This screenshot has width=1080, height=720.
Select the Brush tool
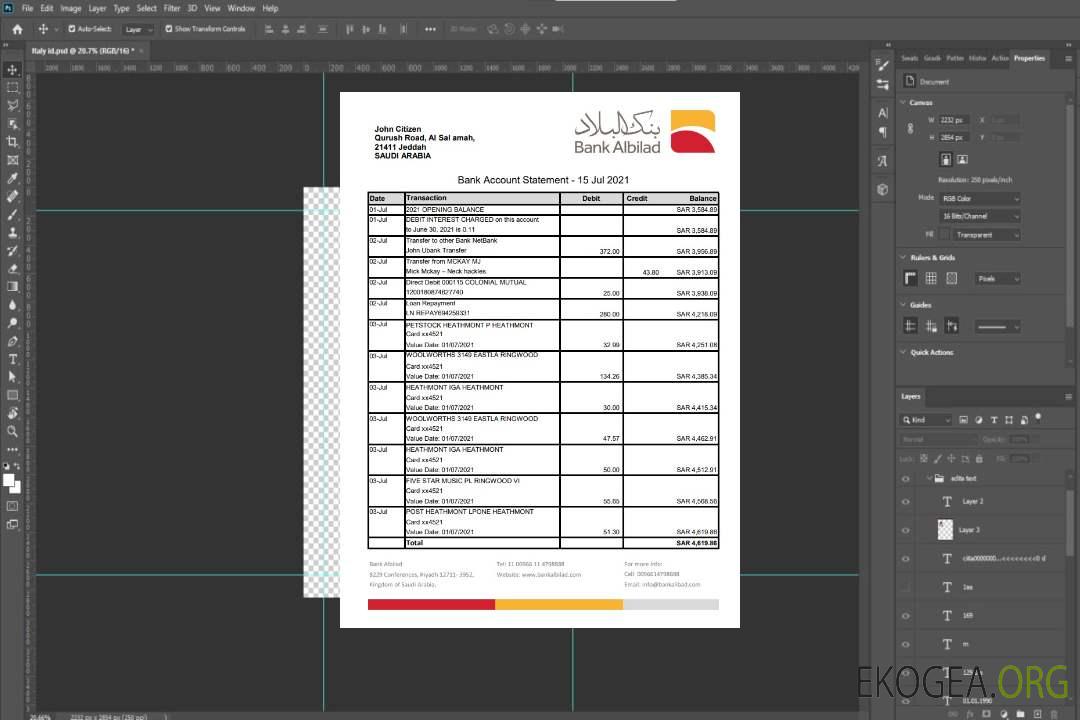pos(12,214)
